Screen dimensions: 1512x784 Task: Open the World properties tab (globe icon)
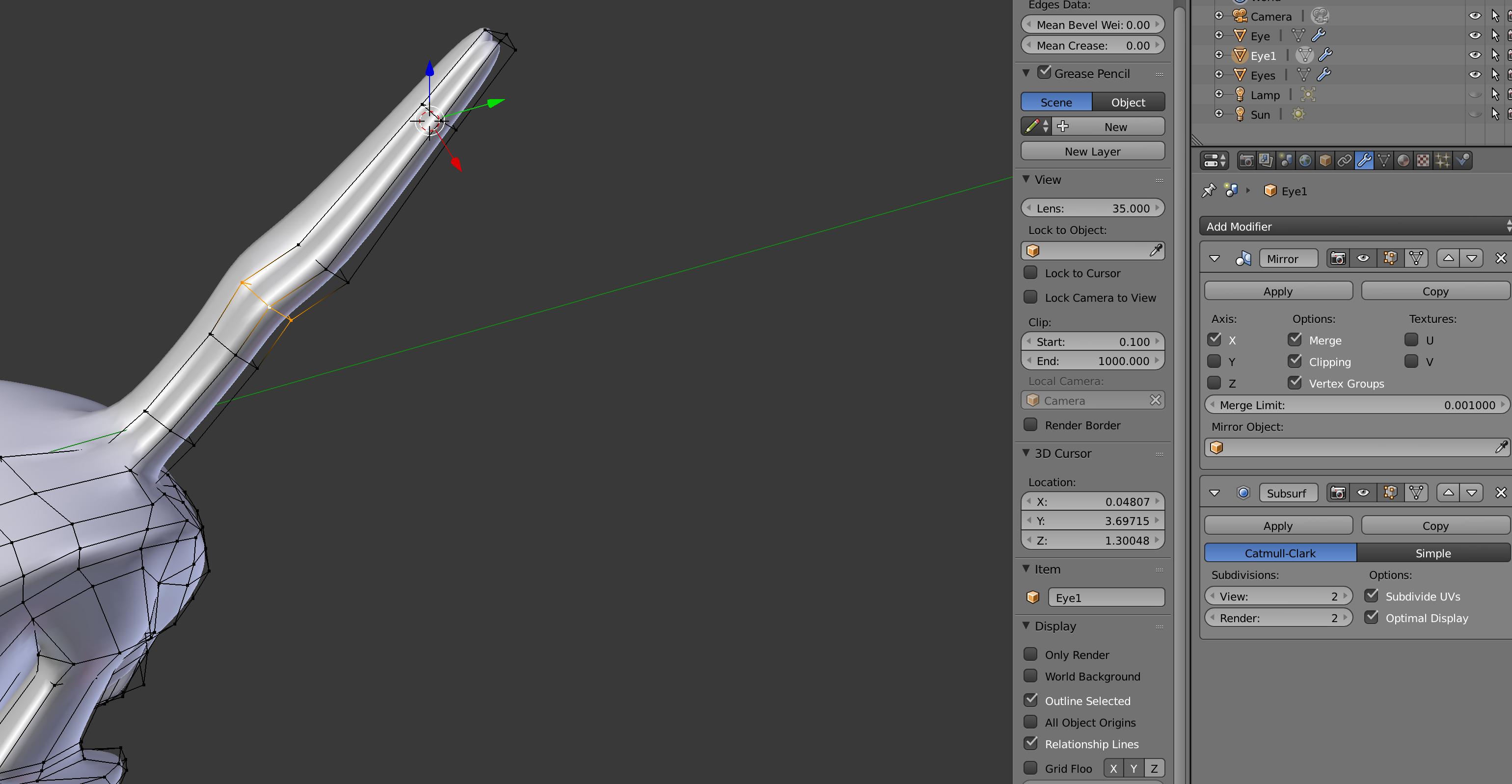pyautogui.click(x=1305, y=160)
